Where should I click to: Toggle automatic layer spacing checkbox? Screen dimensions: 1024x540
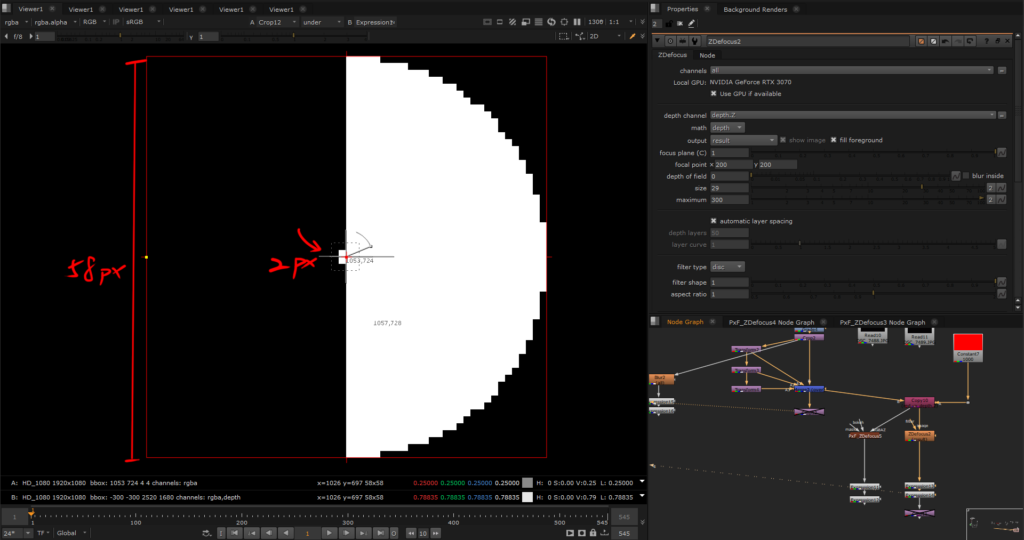coord(713,221)
